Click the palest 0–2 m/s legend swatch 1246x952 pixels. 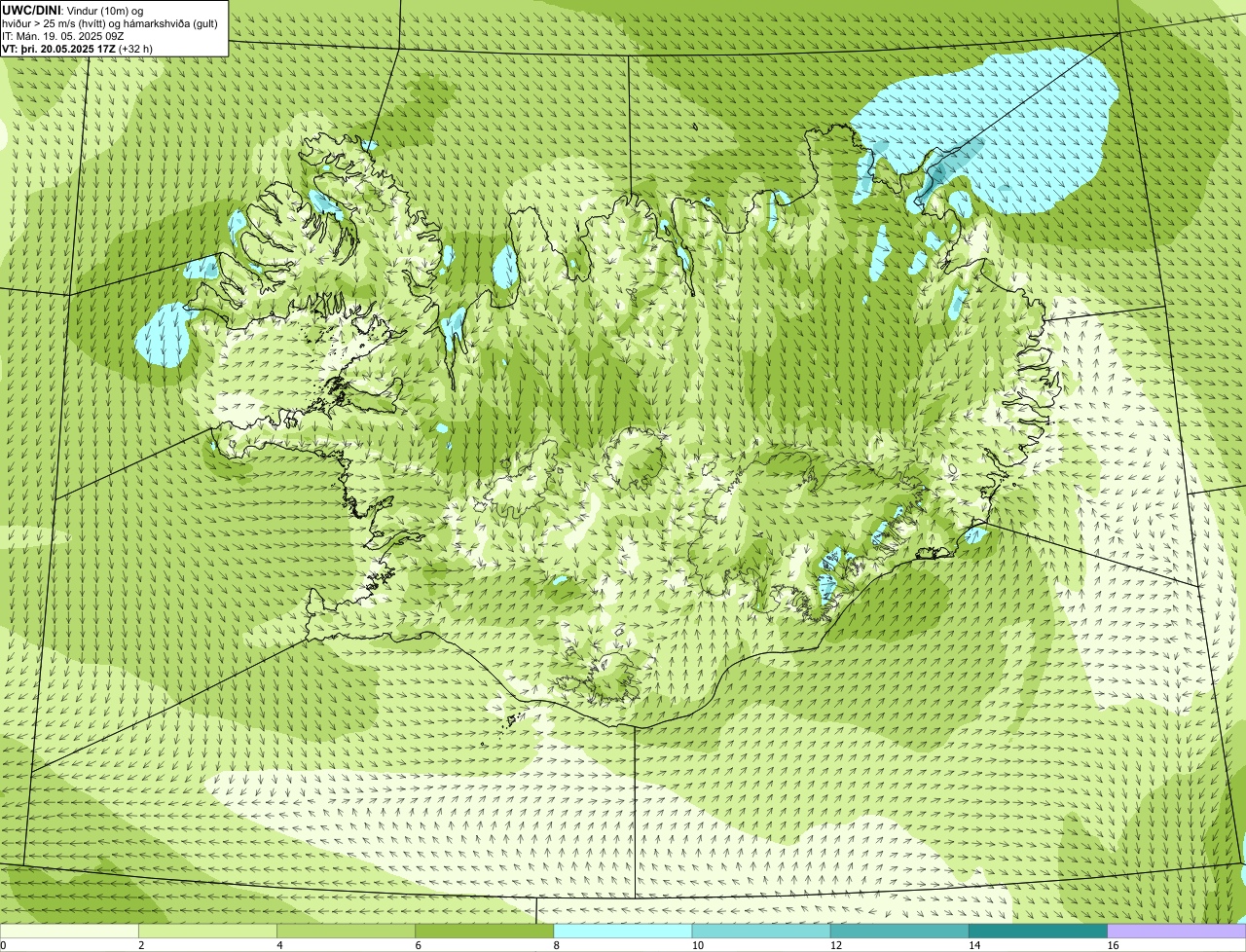(69, 931)
